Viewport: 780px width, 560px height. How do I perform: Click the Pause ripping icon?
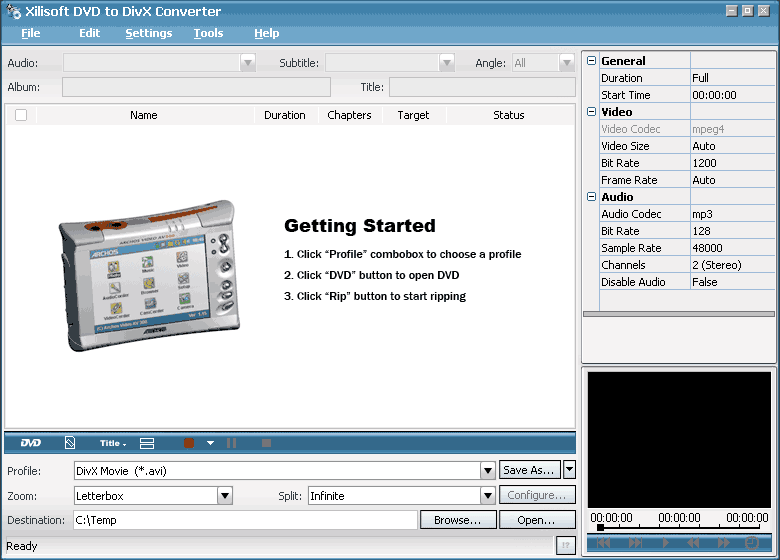(231, 443)
